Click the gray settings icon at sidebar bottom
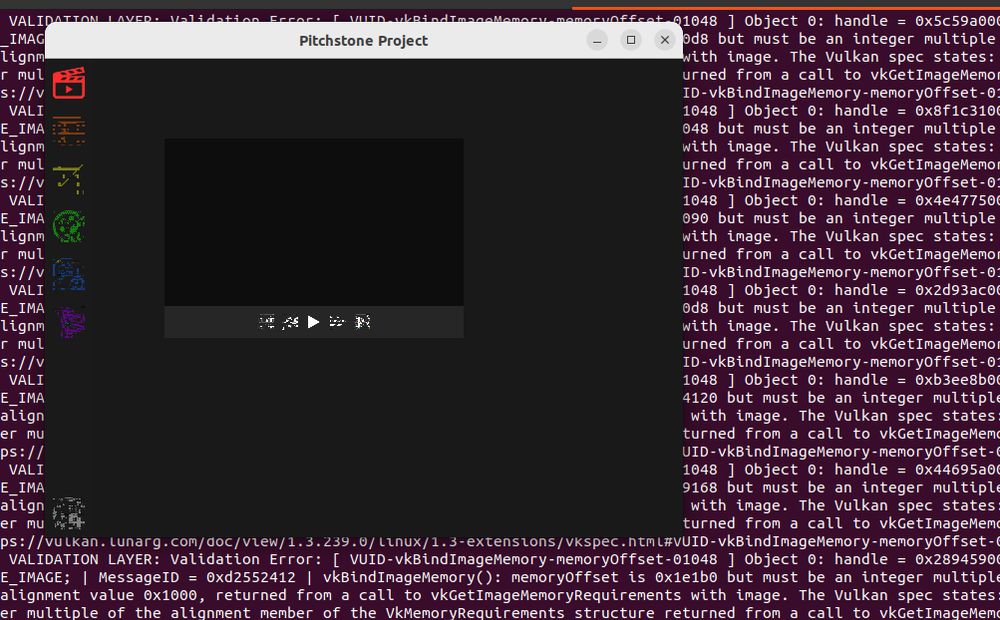This screenshot has width=1000, height=620. 70,511
